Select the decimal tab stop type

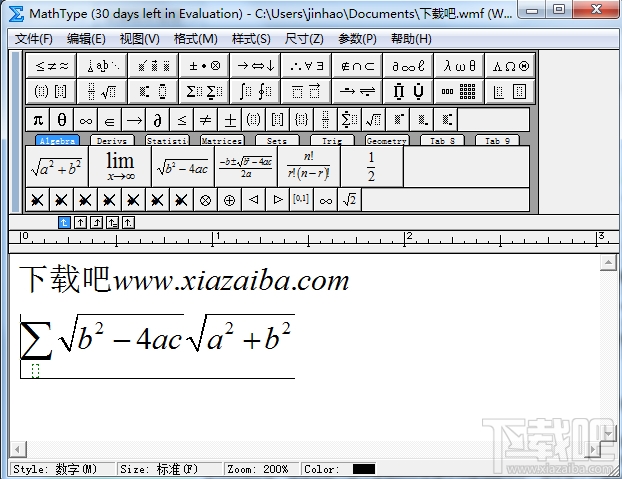(x=128, y=223)
